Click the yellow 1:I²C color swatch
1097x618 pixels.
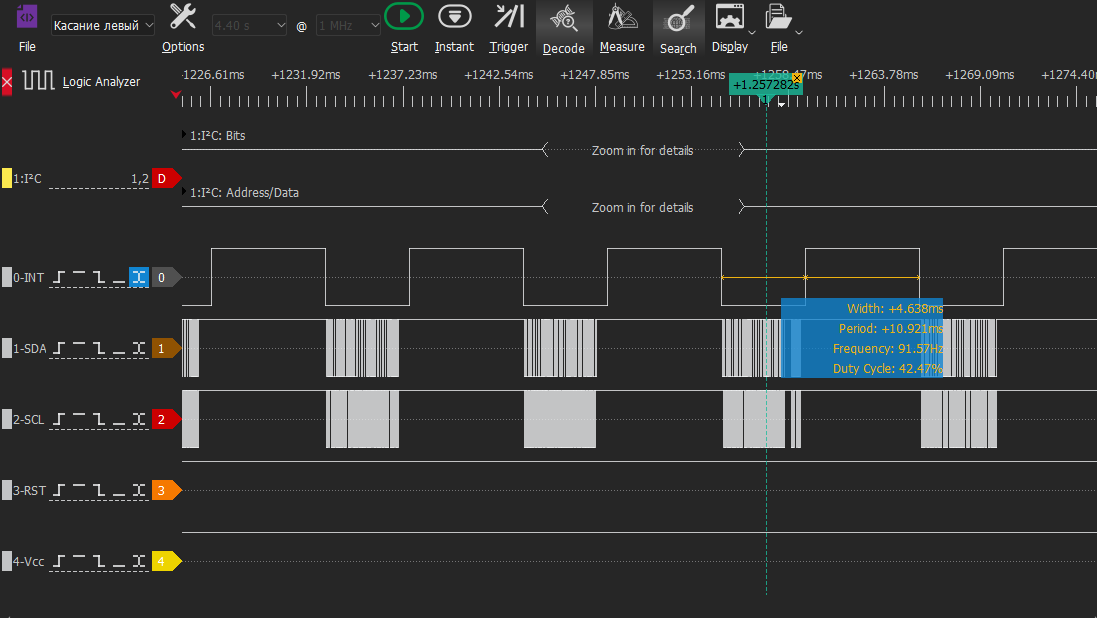click(7, 178)
